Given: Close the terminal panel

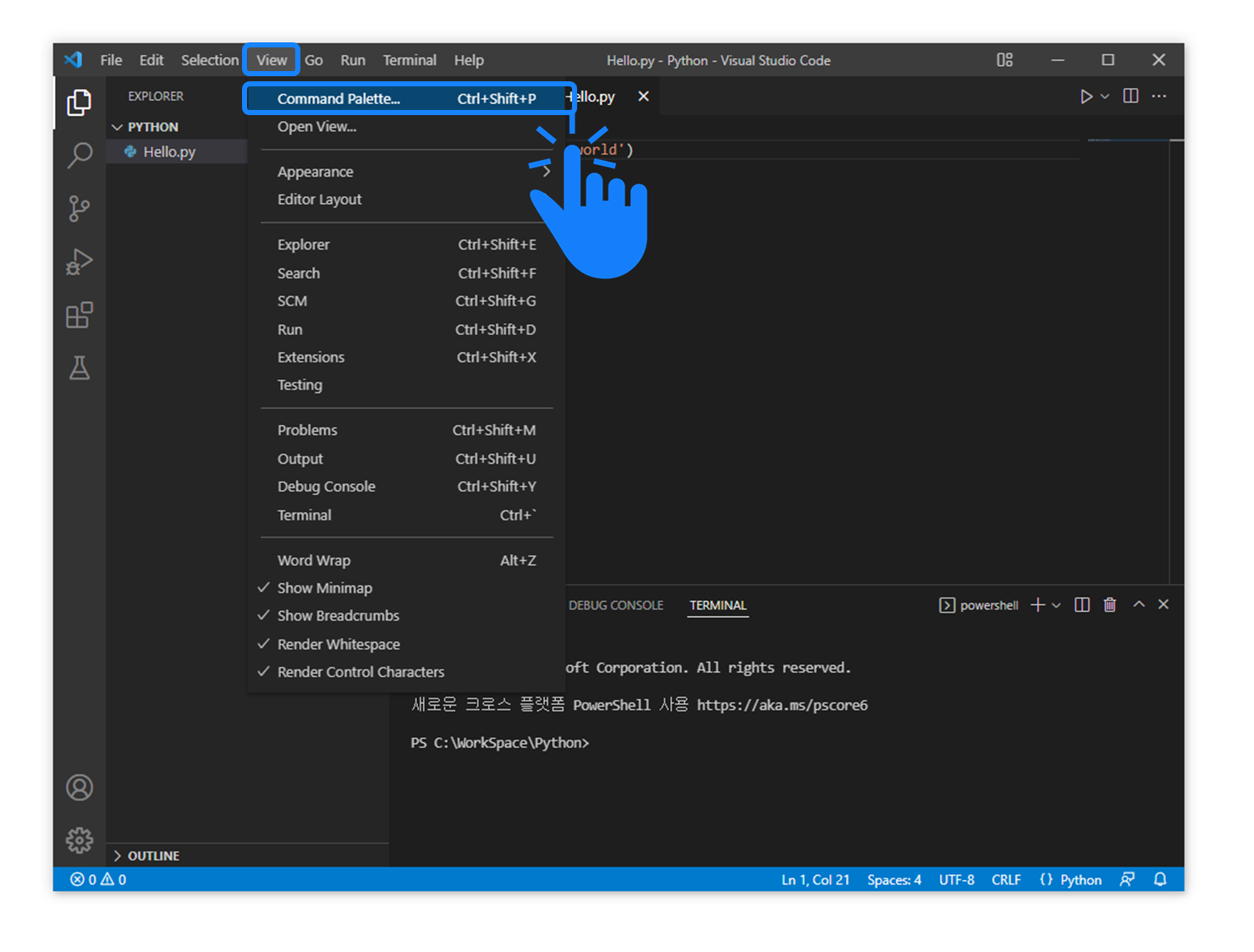Looking at the screenshot, I should (1163, 604).
